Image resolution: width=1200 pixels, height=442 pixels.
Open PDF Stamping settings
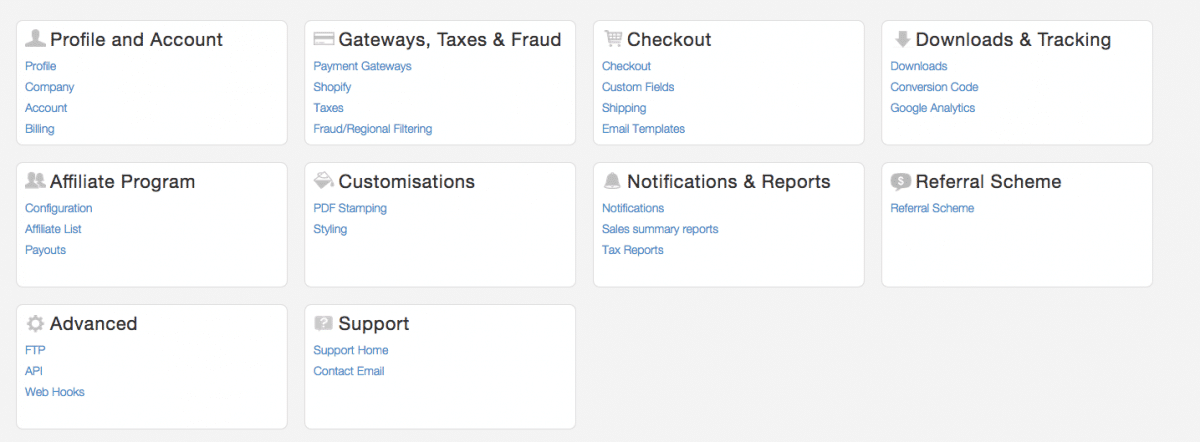tap(350, 208)
